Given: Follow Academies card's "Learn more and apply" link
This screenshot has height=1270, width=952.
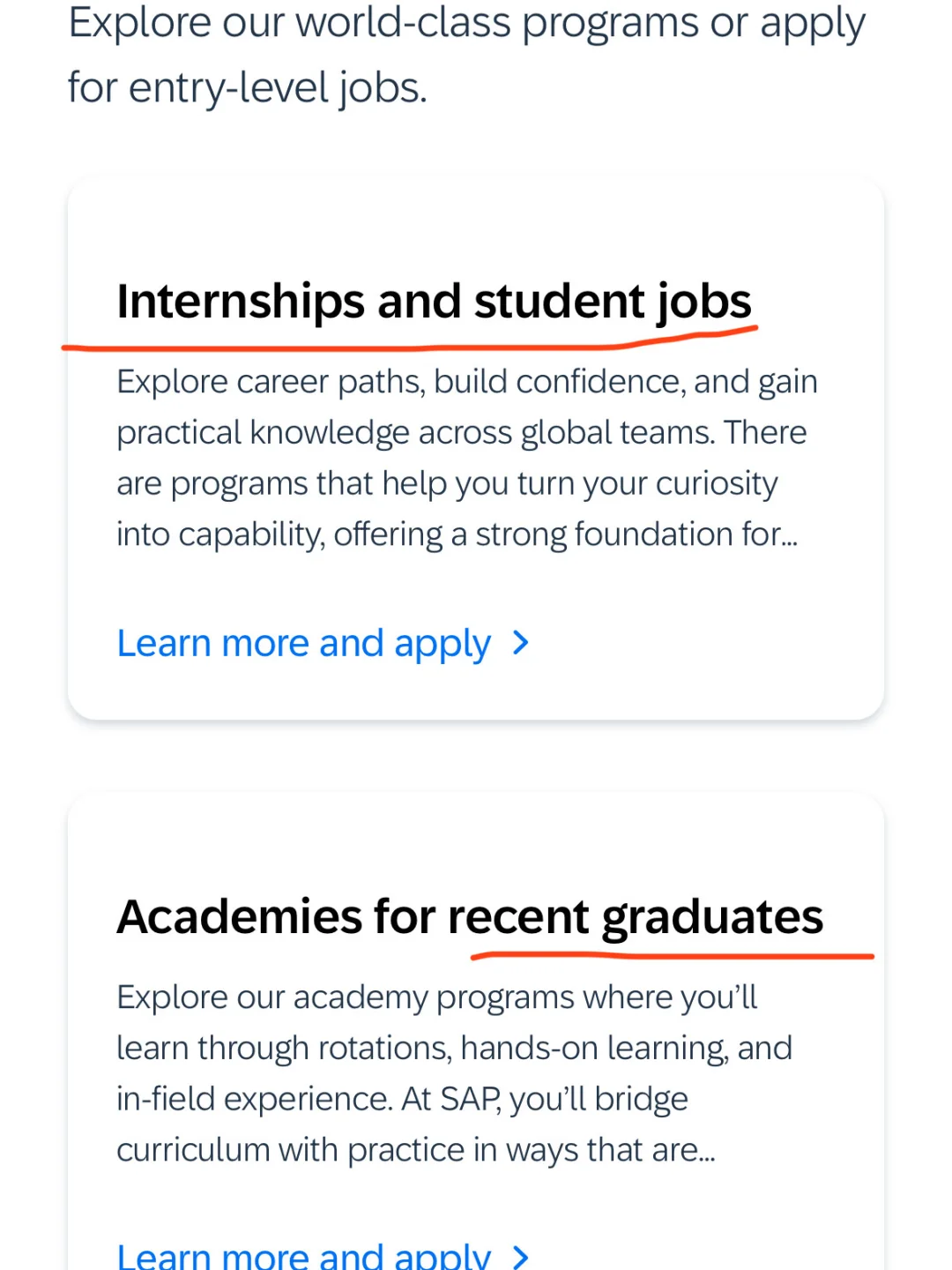Looking at the screenshot, I should pos(303,1257).
